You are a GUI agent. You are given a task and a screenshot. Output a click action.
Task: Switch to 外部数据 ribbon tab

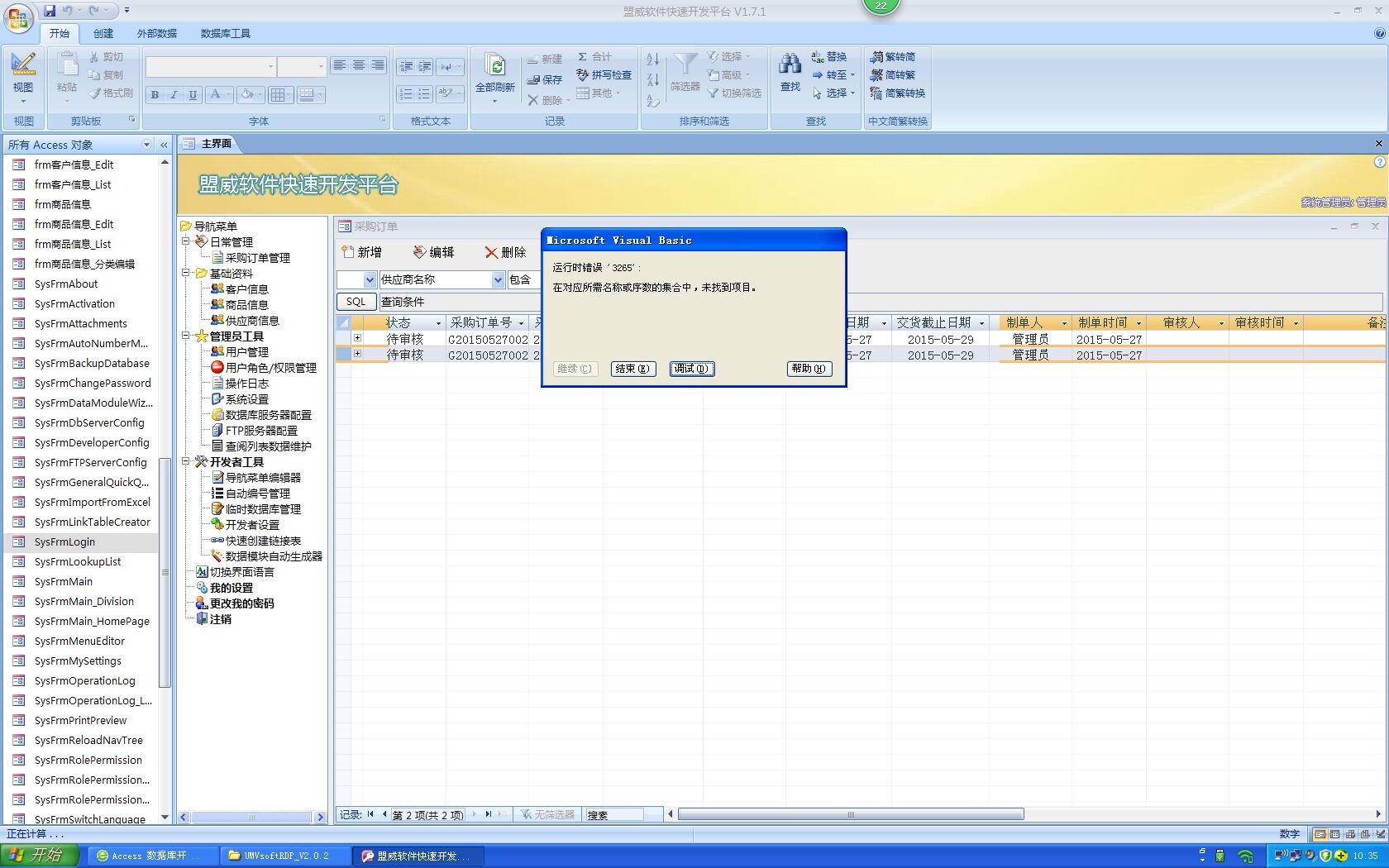tap(156, 34)
